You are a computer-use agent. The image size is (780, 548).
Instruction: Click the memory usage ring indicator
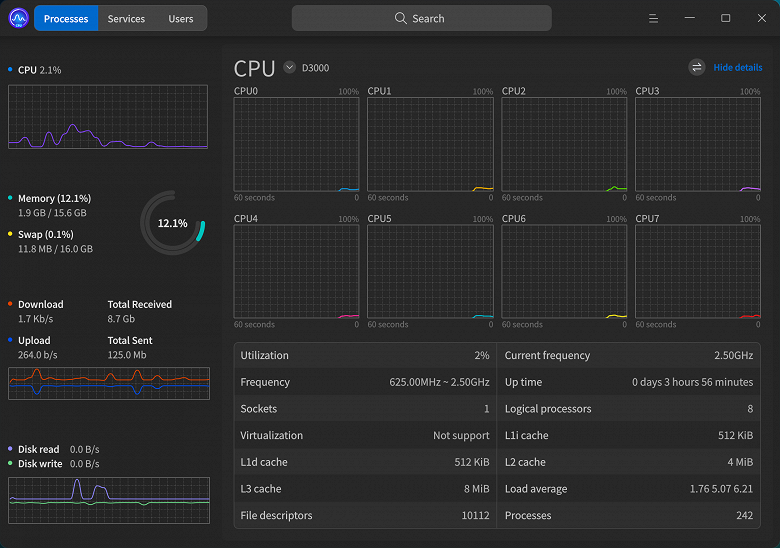(x=172, y=223)
